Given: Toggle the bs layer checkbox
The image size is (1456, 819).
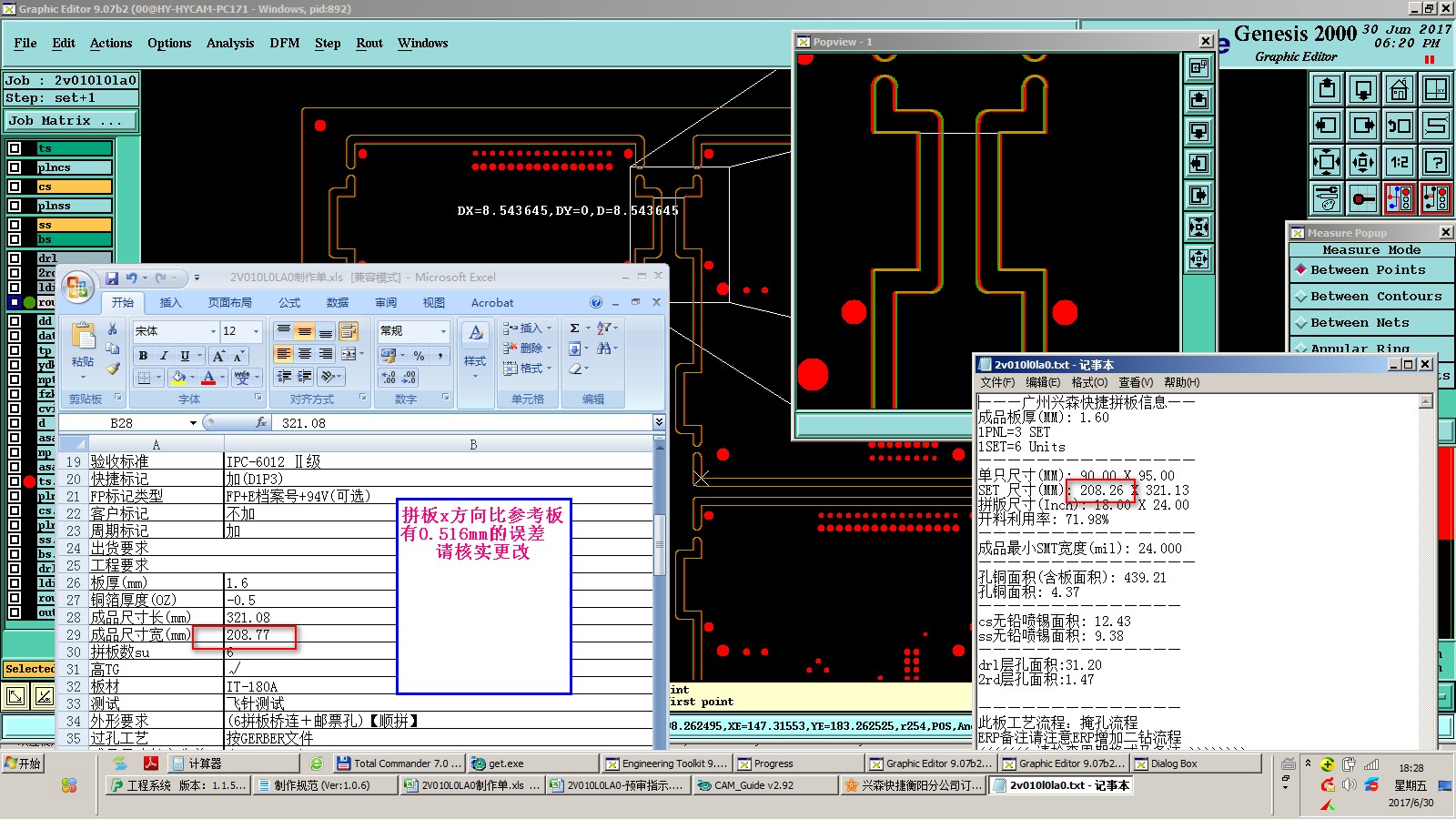Looking at the screenshot, I should [15, 239].
